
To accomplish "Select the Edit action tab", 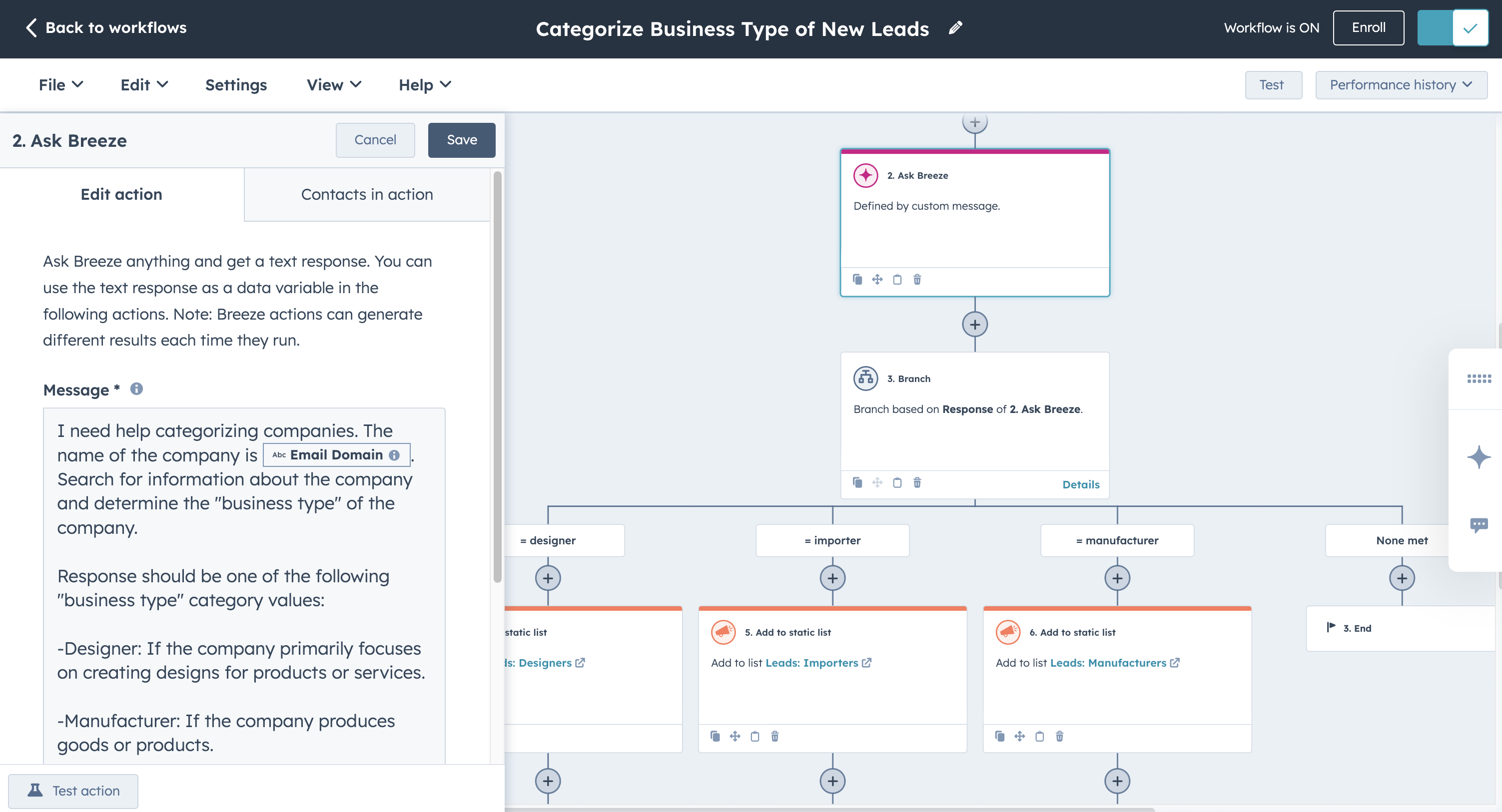I will 121,194.
